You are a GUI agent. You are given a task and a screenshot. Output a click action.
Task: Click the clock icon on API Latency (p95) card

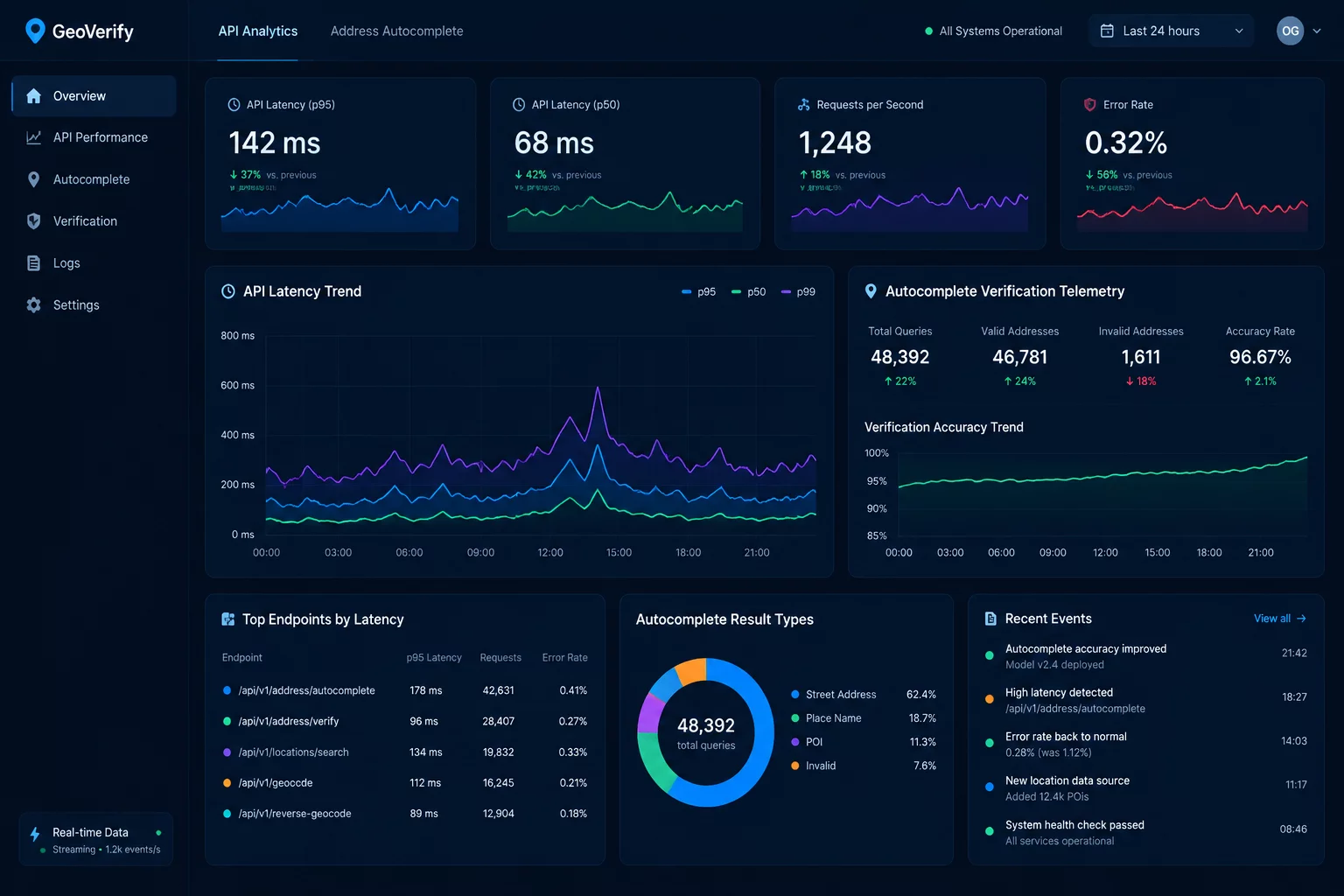pos(234,105)
